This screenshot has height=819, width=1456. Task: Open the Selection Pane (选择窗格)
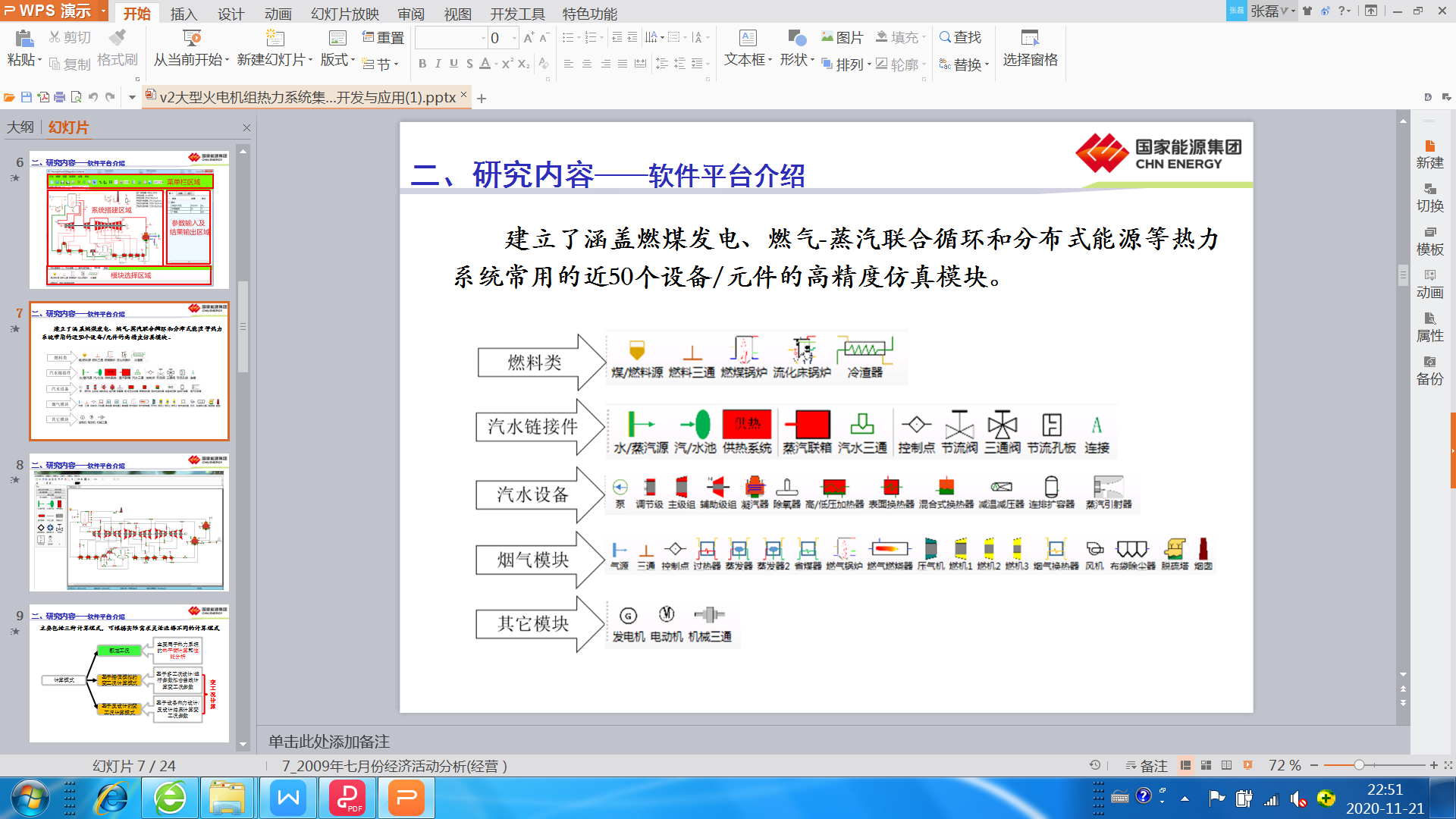(x=1030, y=49)
